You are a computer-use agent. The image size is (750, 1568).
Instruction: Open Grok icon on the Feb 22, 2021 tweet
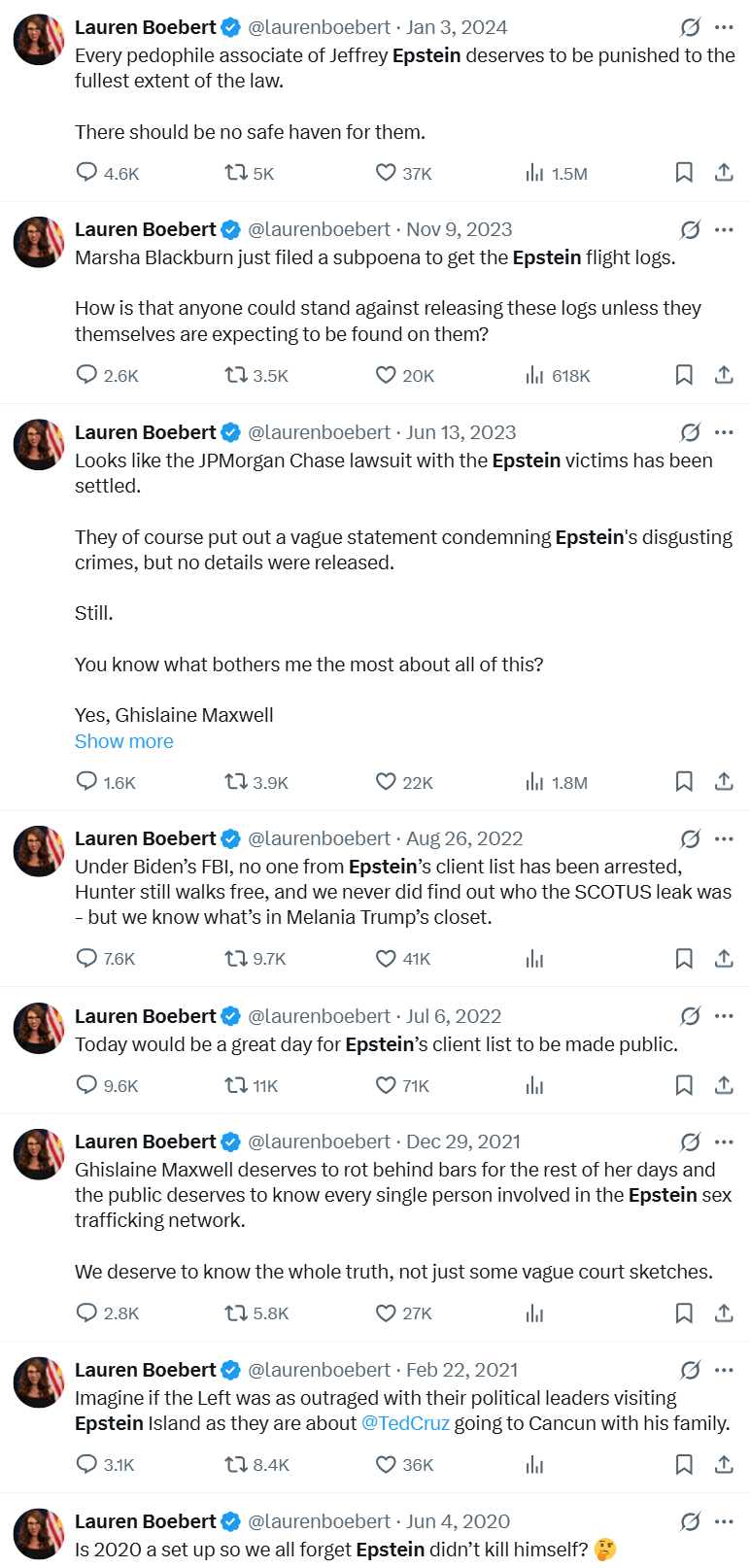(690, 1370)
